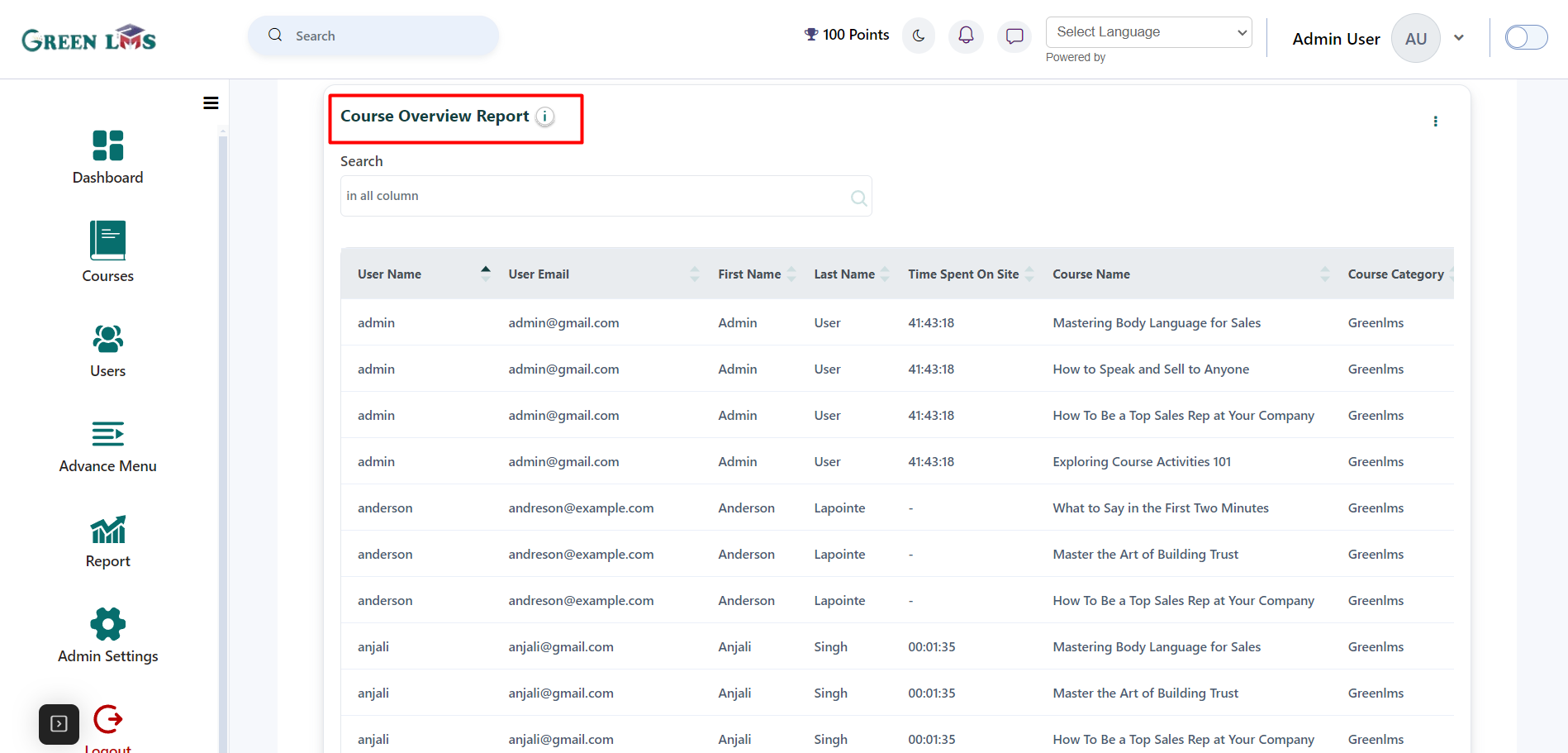Click the Time Spent On Site header text
Image resolution: width=1568 pixels, height=753 pixels.
(963, 274)
